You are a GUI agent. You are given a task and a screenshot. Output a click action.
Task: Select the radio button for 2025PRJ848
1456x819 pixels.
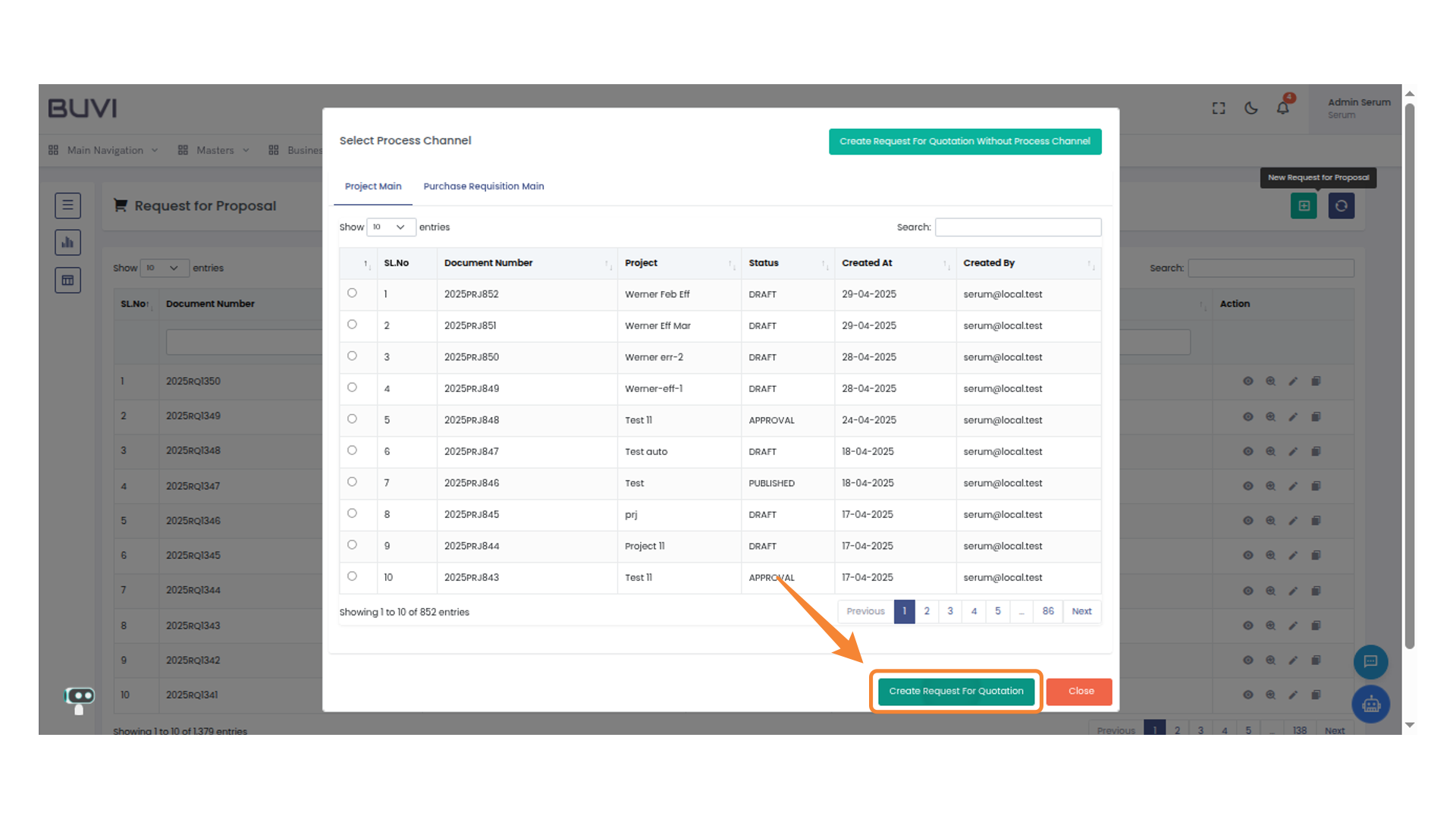pos(352,419)
